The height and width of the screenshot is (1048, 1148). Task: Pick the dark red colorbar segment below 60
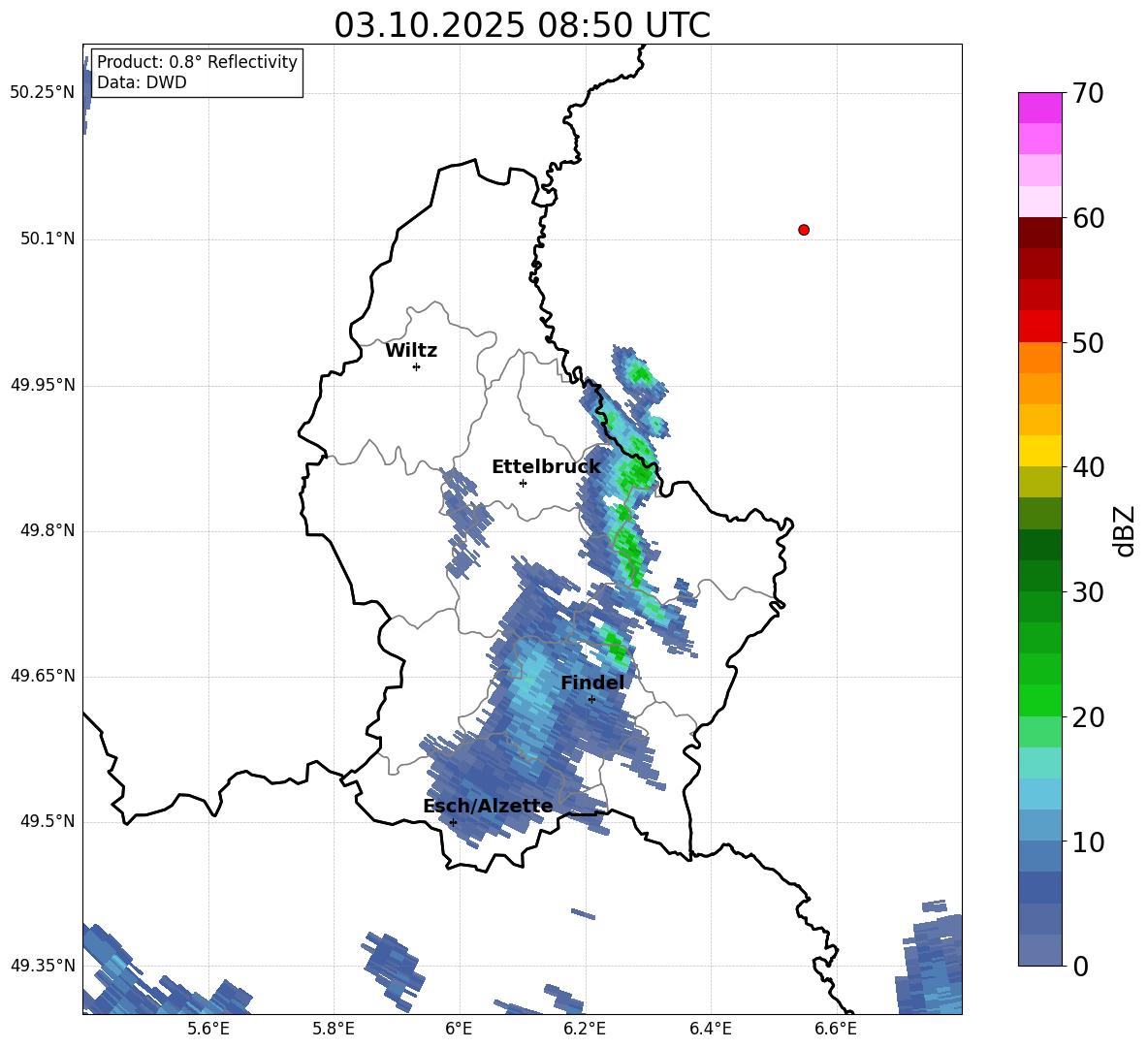[1039, 233]
